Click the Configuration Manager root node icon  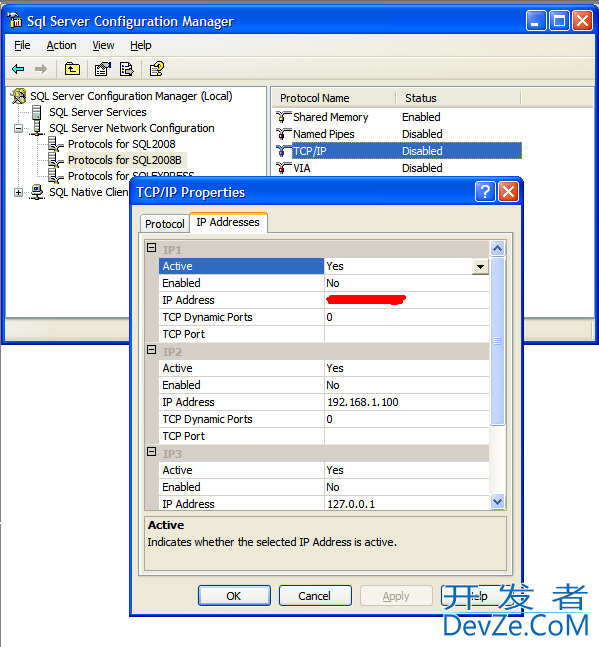(x=19, y=96)
